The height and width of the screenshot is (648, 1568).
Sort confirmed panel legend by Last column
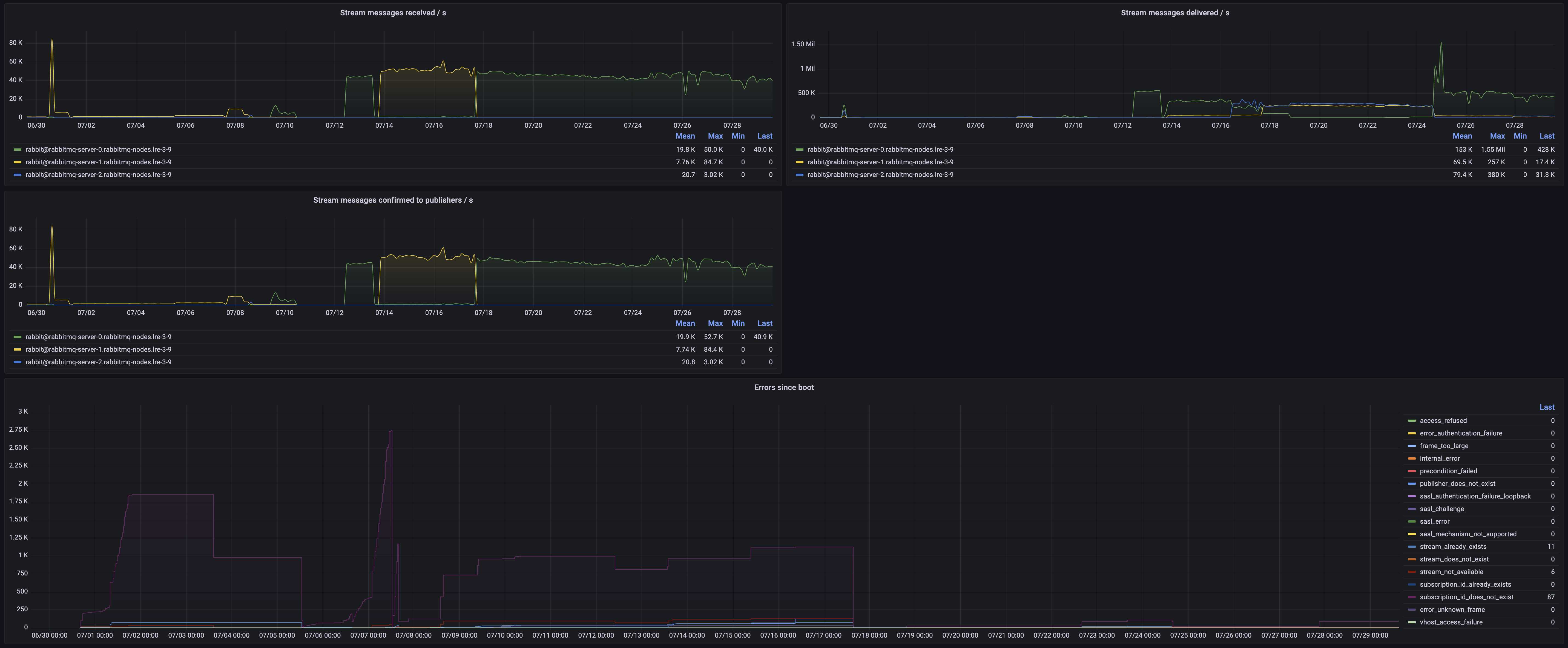(x=765, y=323)
